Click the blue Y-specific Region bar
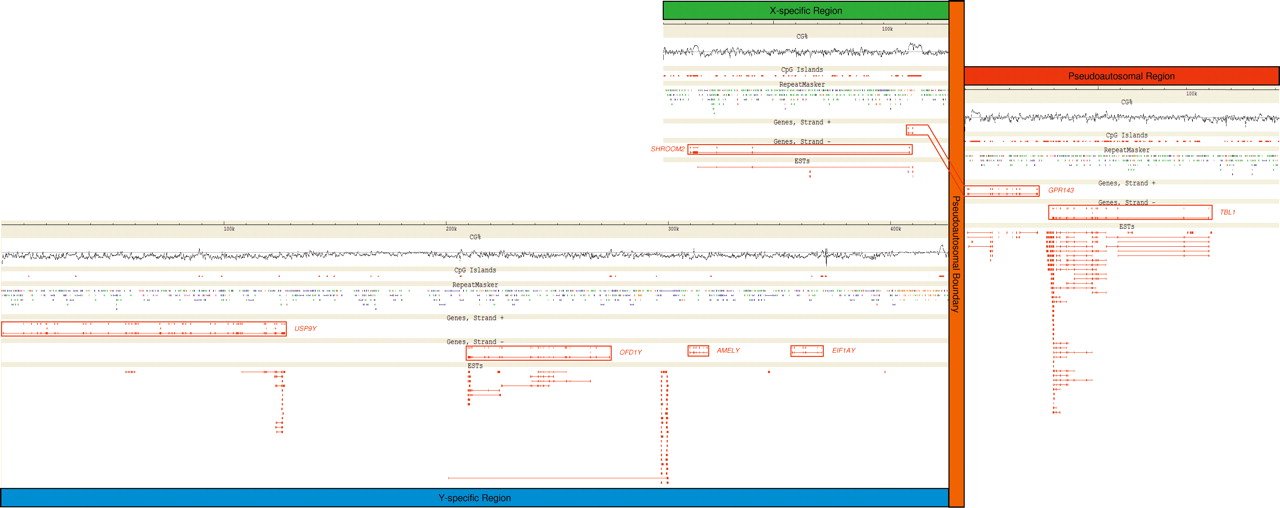 click(x=475, y=498)
